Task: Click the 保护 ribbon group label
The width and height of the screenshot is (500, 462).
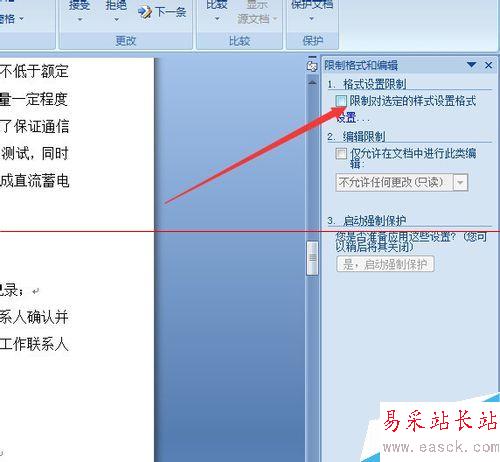Action: pos(313,41)
